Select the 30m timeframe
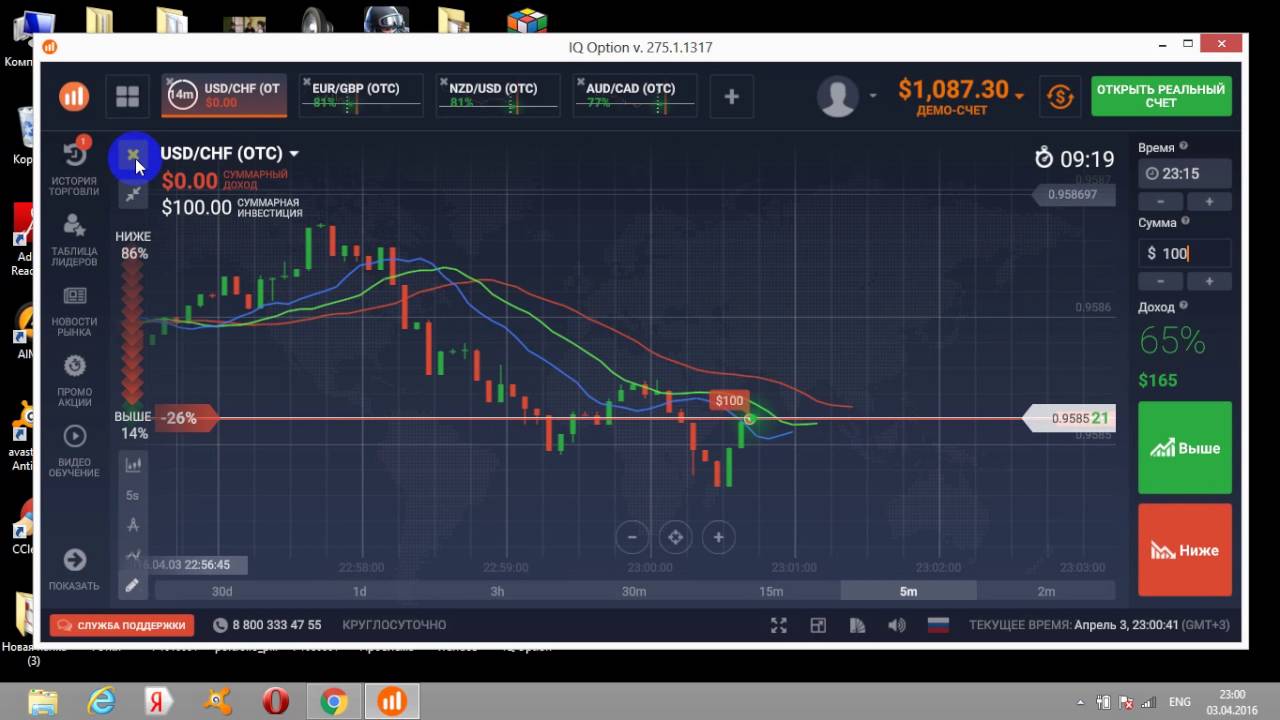Viewport: 1280px width, 720px height. point(634,591)
